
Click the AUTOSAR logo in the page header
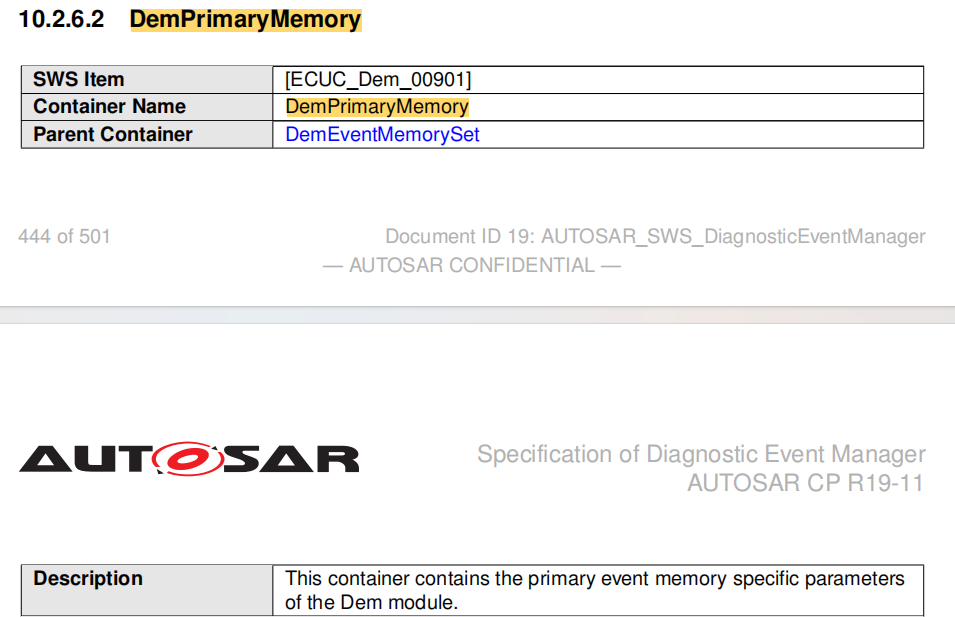189,459
